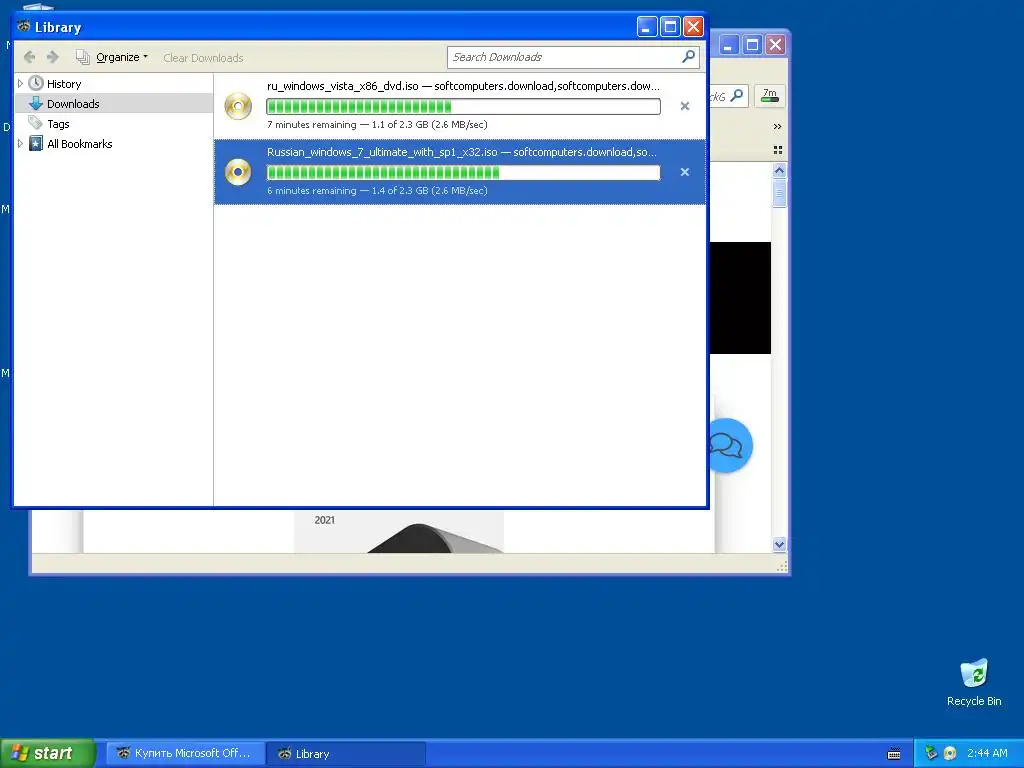
Task: Click the 2021 label on the webpage
Action: [x=324, y=520]
